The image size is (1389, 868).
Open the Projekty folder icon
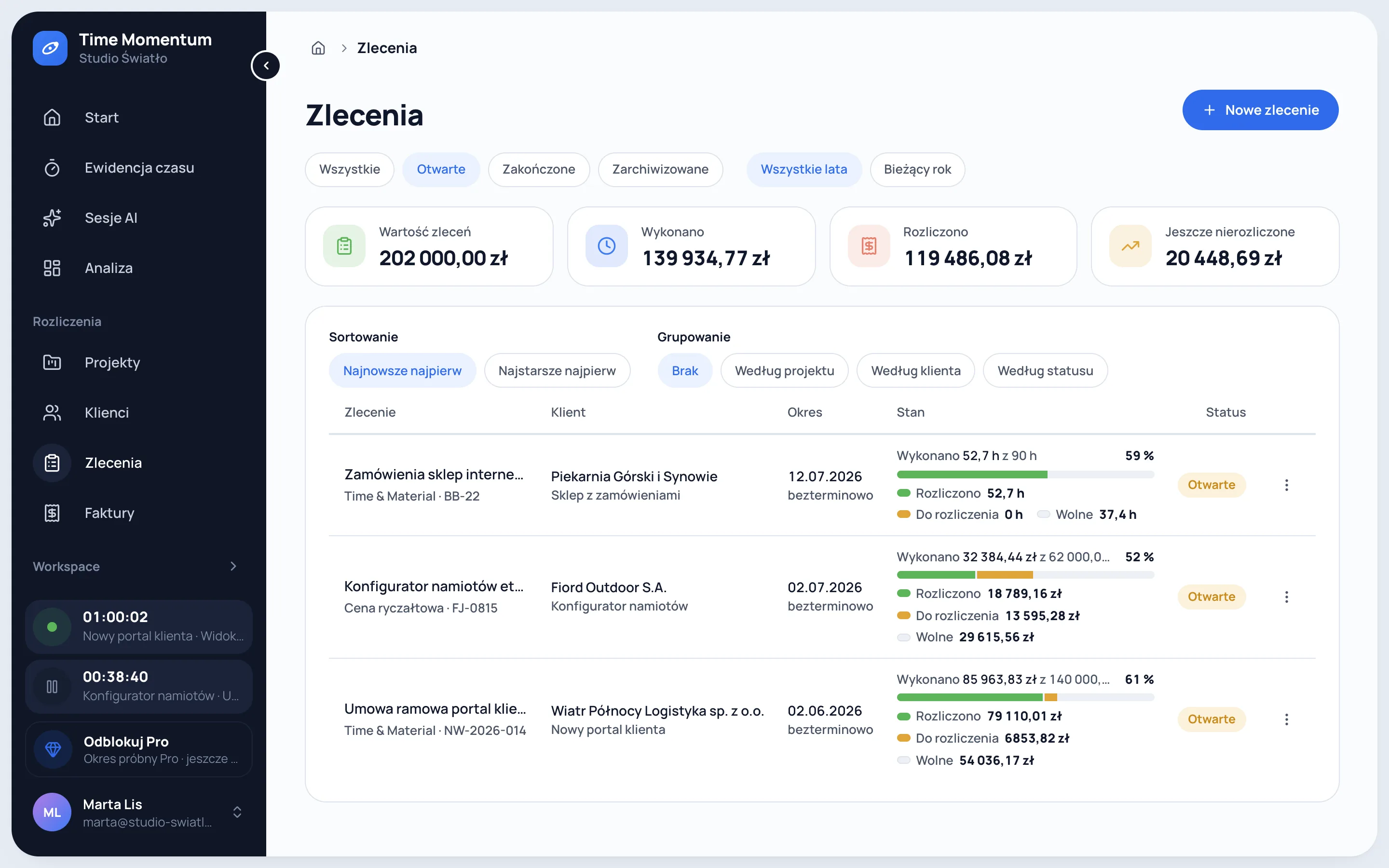(52, 362)
